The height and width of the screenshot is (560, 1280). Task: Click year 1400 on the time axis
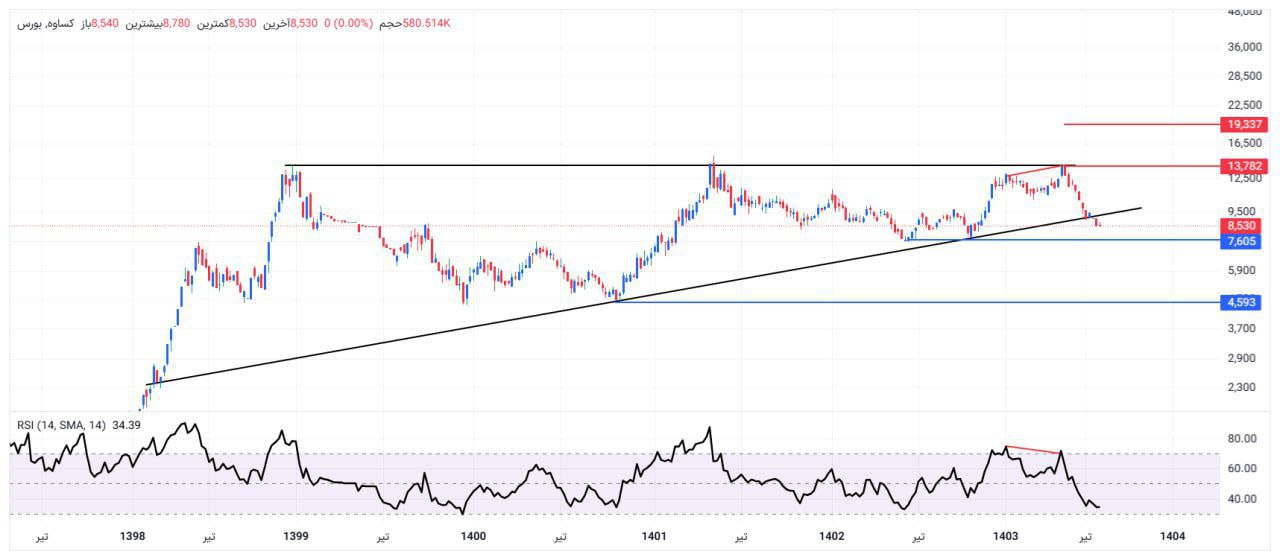(474, 537)
